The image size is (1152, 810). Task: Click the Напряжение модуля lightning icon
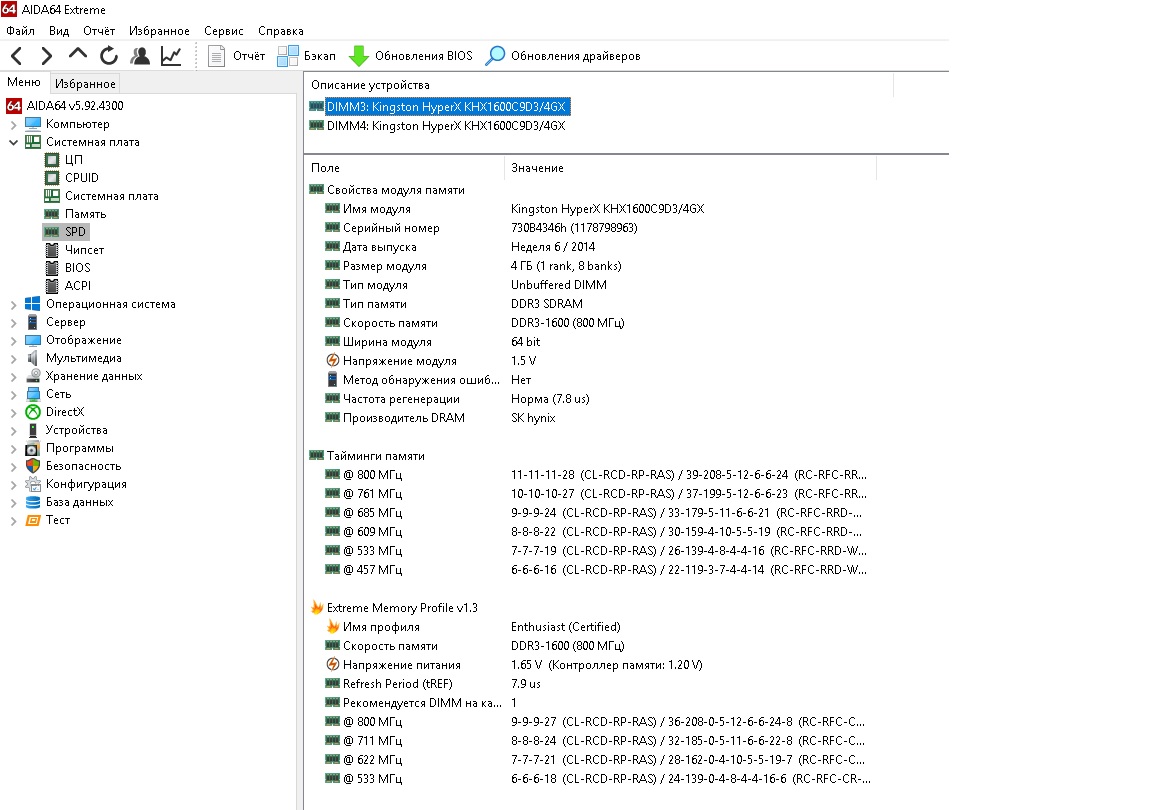(x=333, y=361)
